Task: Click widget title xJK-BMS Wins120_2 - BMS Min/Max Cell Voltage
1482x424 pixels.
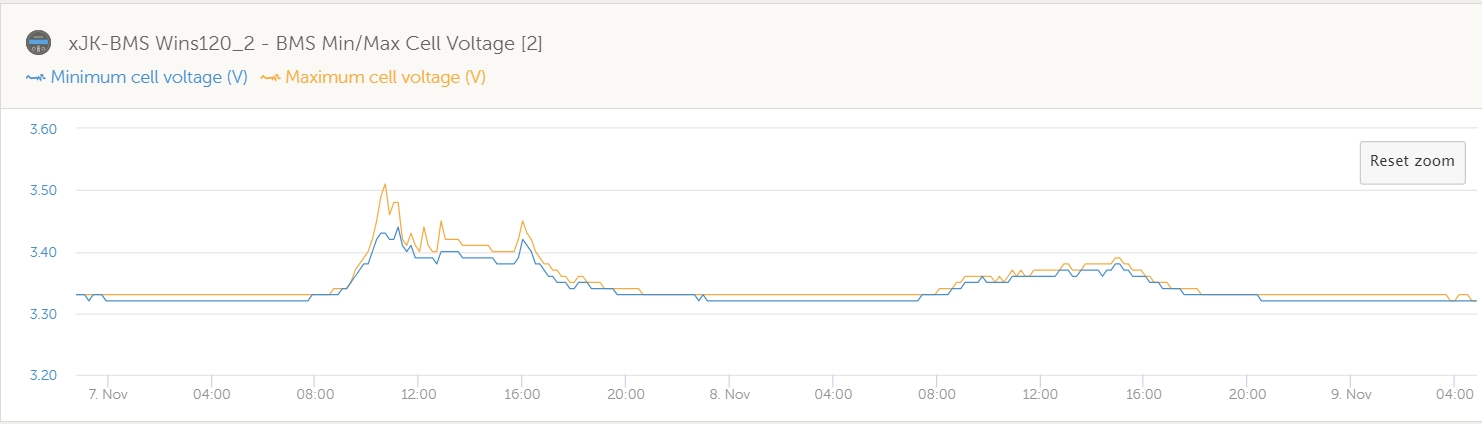Action: 305,43
